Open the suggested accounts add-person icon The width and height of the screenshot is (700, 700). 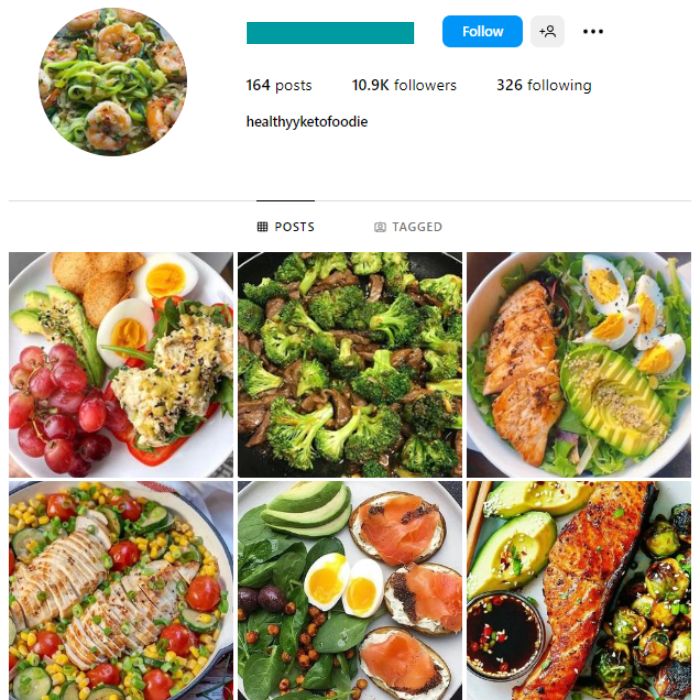click(547, 31)
